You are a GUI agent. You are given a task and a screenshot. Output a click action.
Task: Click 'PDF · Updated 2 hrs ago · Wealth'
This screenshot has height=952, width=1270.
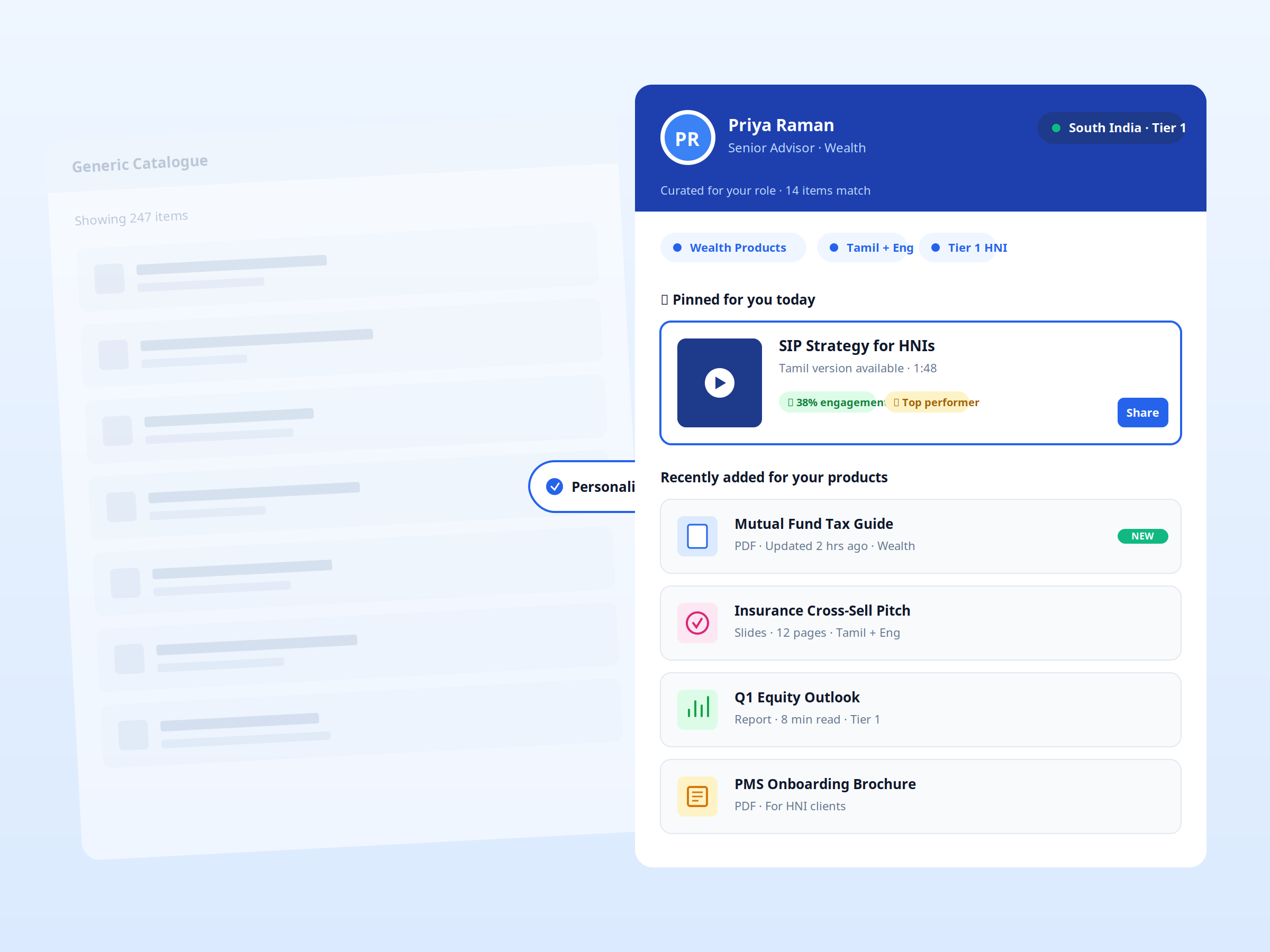(824, 546)
